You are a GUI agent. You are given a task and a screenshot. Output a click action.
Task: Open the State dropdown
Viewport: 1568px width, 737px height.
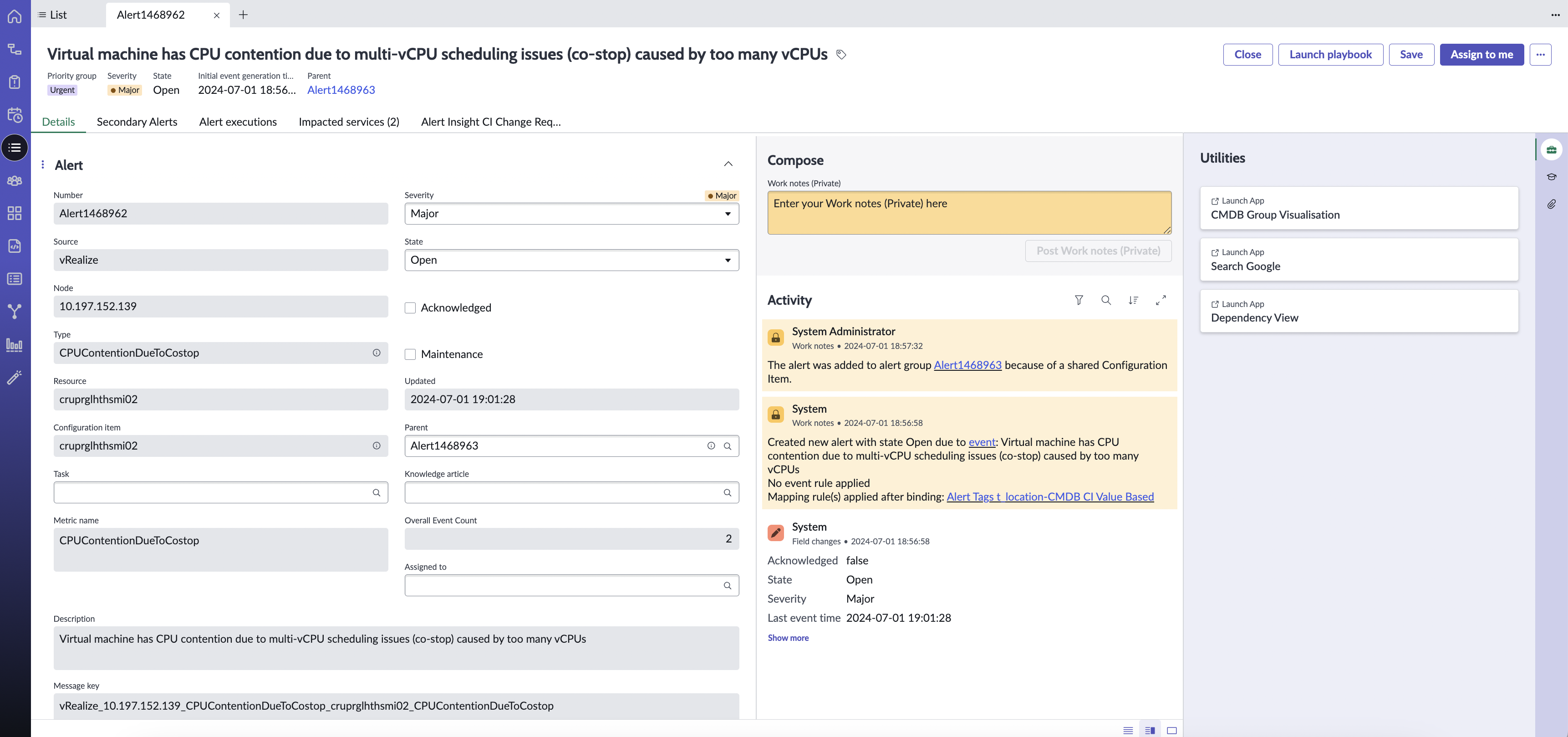(x=571, y=260)
